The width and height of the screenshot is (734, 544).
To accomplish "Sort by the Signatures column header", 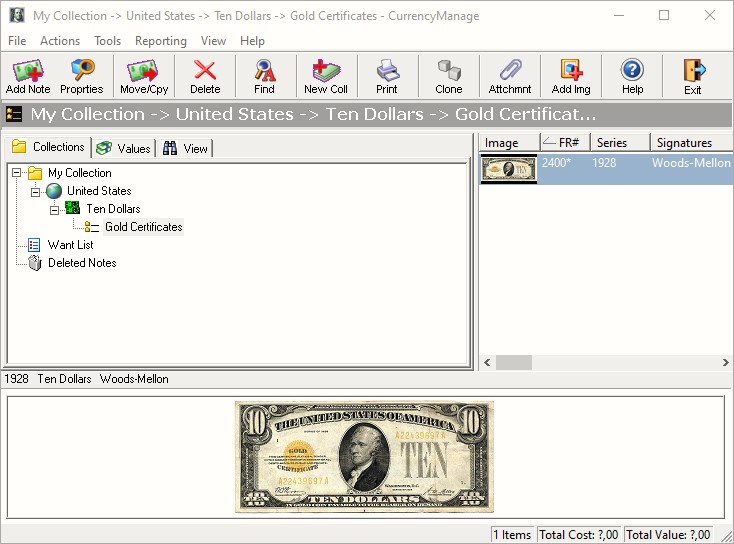I will pyautogui.click(x=692, y=142).
